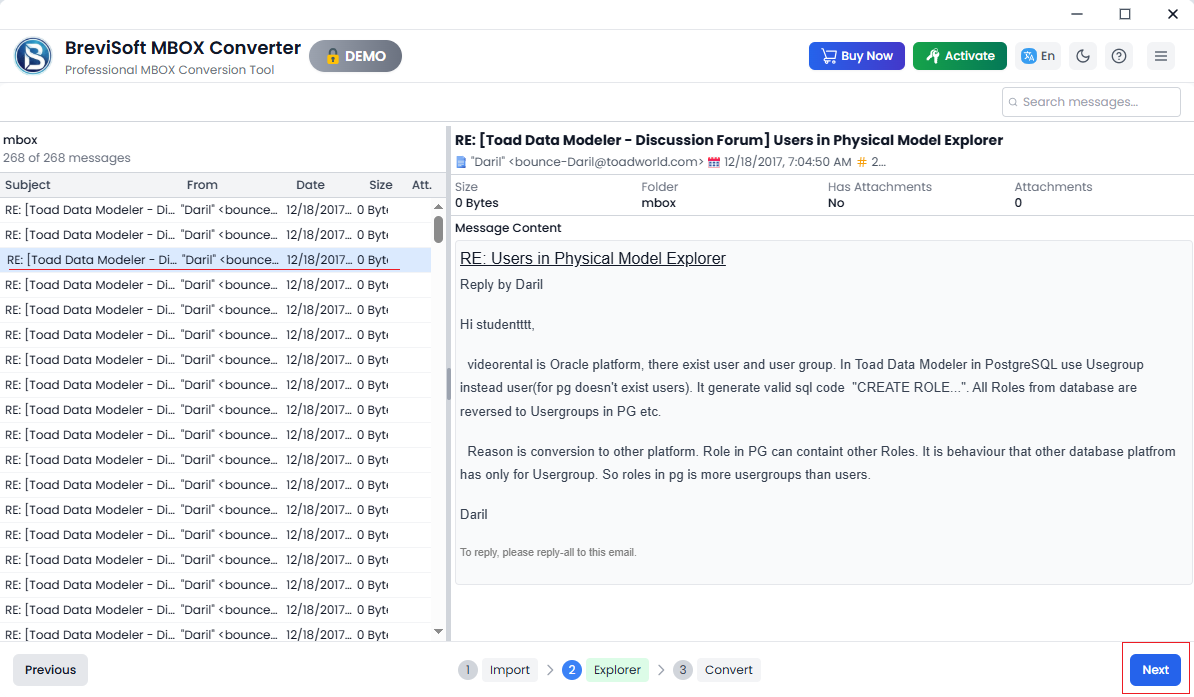Click step number 2 circle
1194x697 pixels.
pyautogui.click(x=572, y=670)
